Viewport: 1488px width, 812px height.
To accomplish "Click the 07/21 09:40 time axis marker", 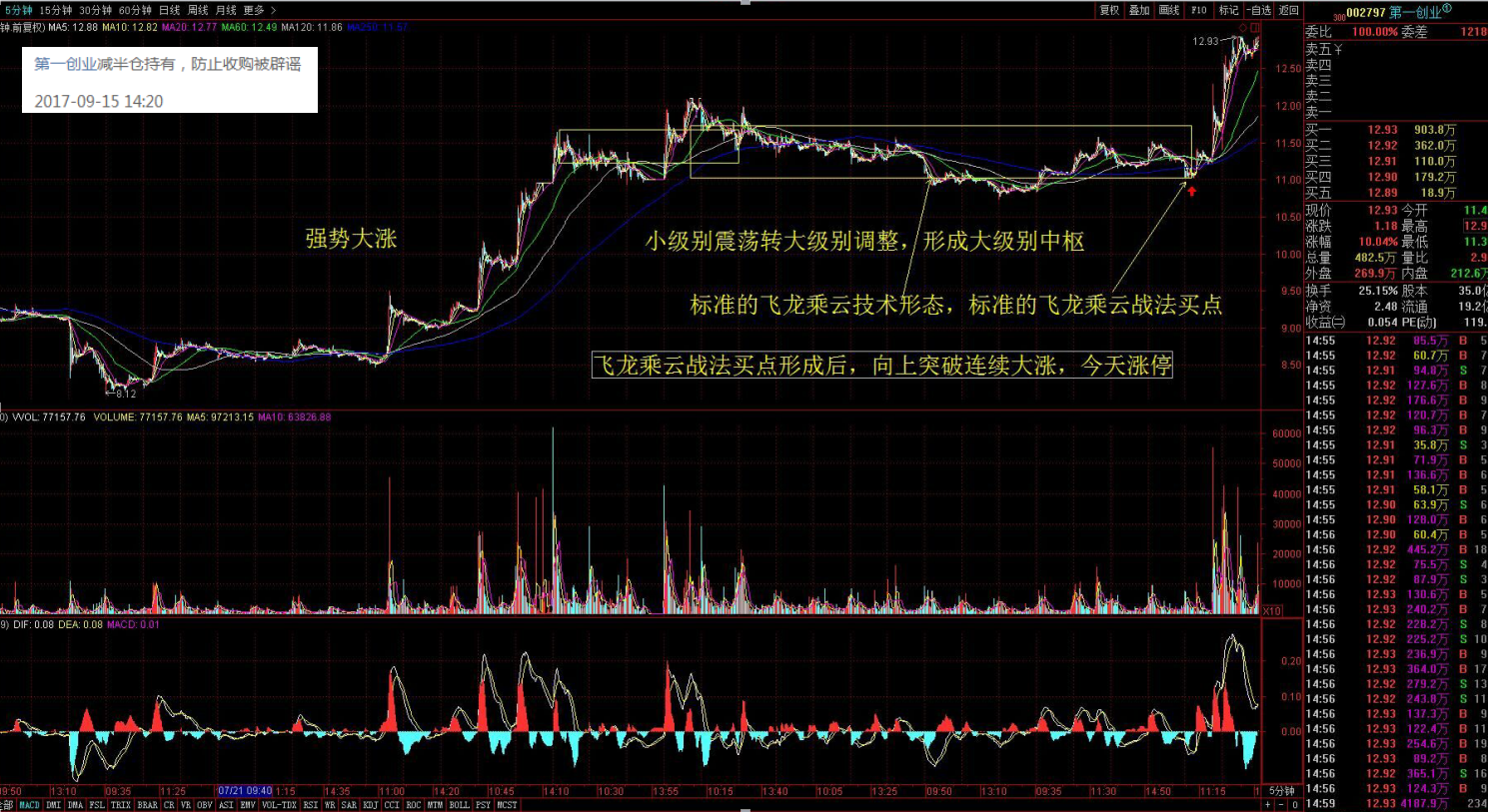I will click(x=245, y=791).
